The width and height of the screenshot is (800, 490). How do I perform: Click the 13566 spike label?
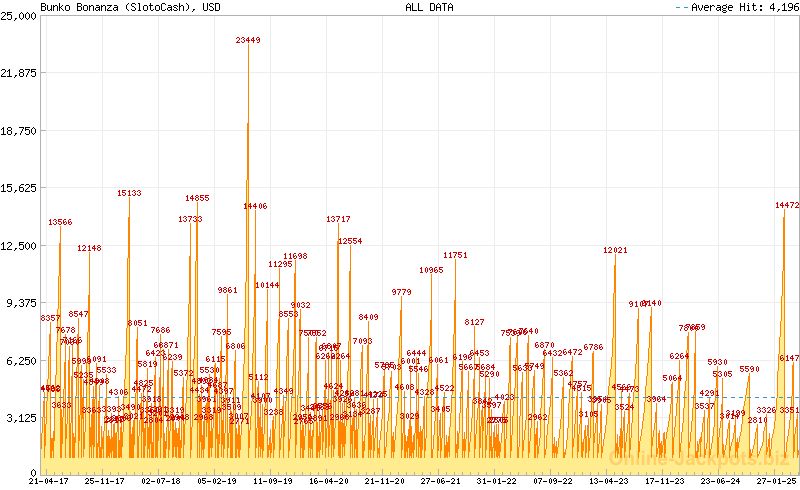click(60, 222)
